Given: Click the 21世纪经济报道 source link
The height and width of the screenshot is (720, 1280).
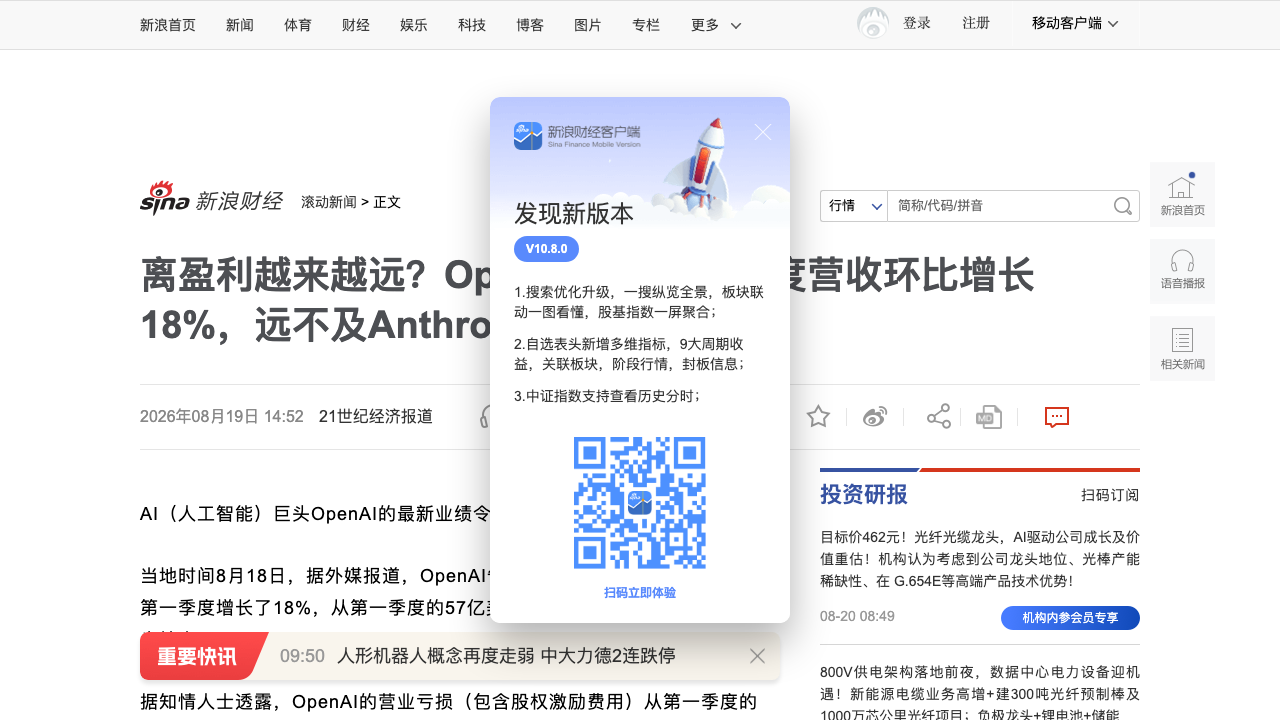Looking at the screenshot, I should (x=376, y=416).
